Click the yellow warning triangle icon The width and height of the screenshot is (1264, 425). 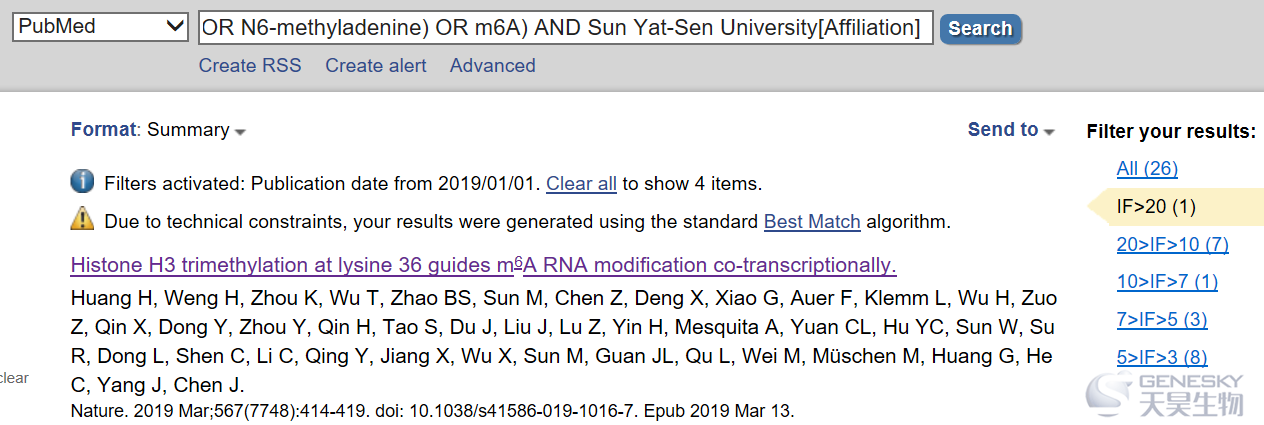coord(82,219)
